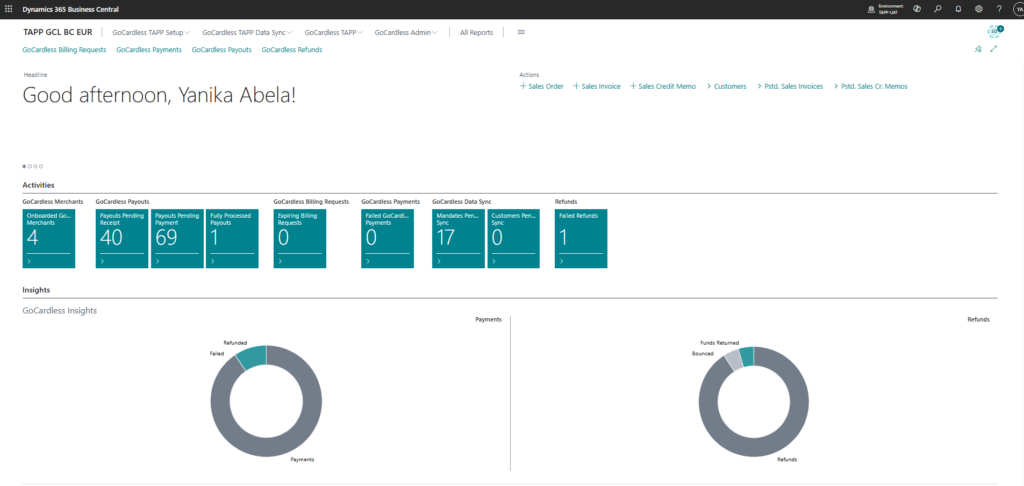Click the expand page arrows icon

click(x=994, y=49)
